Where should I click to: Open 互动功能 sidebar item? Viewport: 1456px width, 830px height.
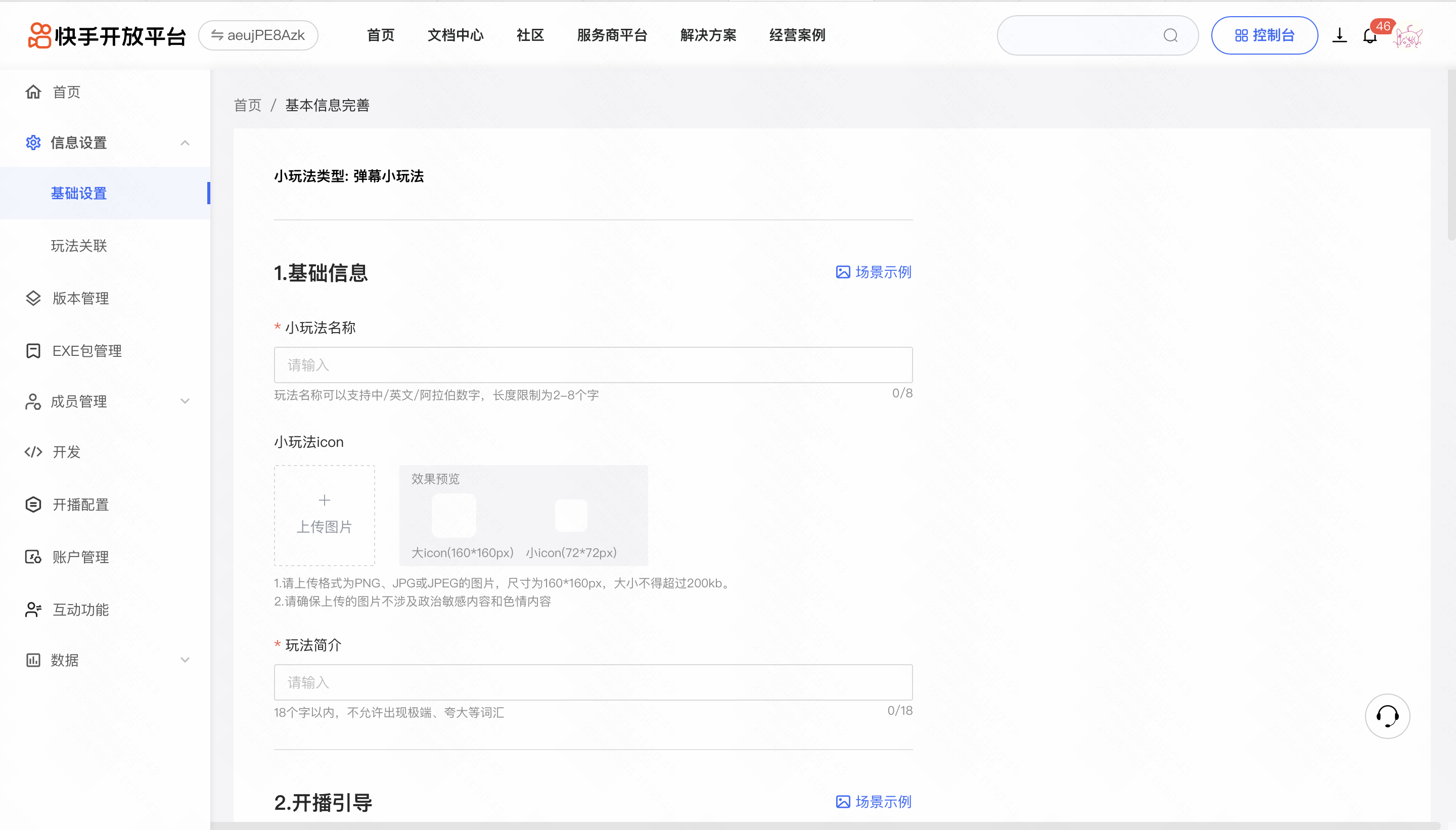[80, 610]
